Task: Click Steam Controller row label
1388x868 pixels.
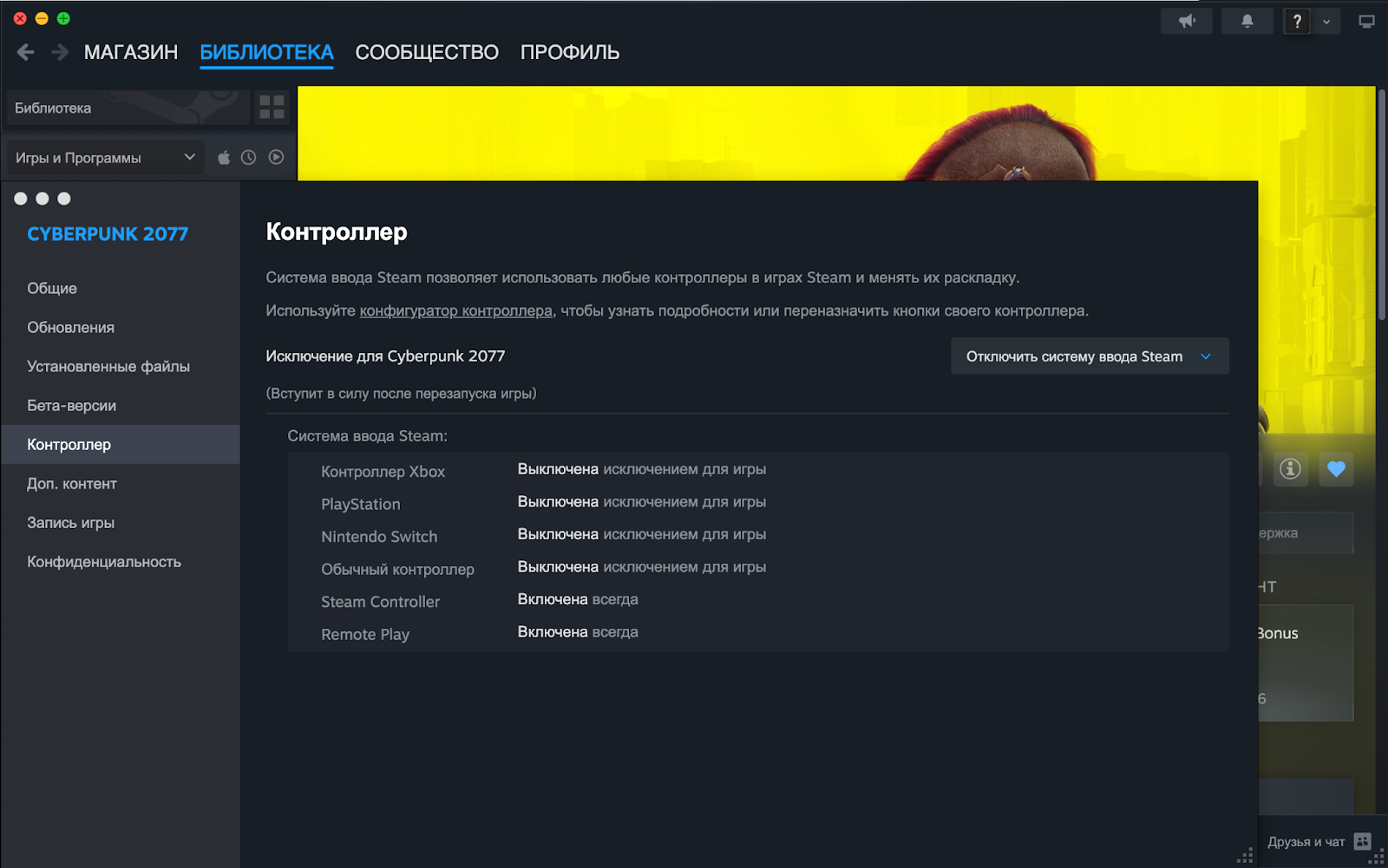Action: click(x=380, y=602)
